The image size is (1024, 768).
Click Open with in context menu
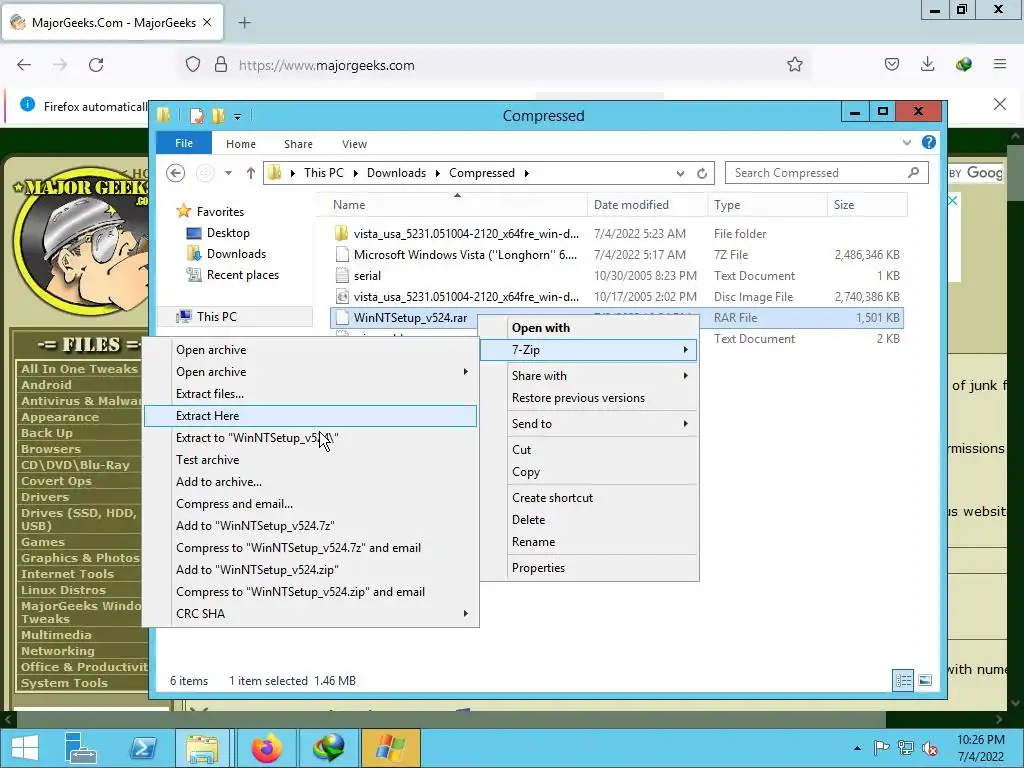(588, 328)
